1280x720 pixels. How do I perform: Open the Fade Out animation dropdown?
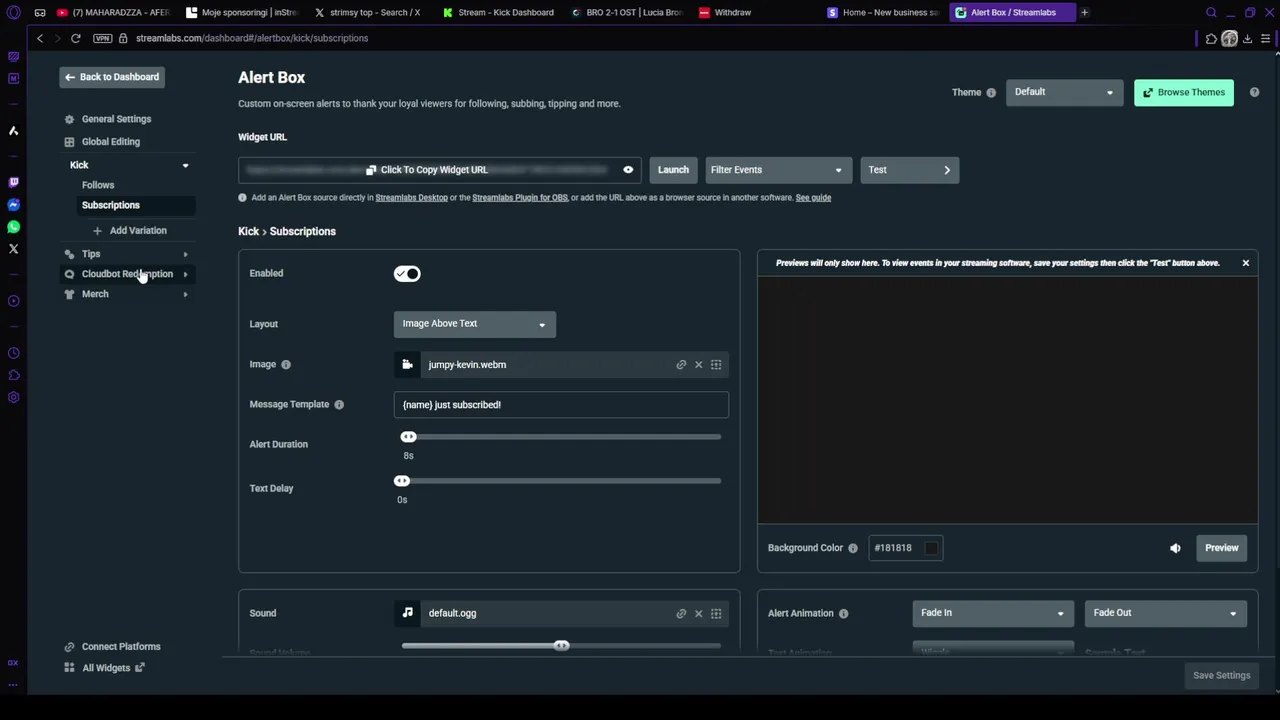coord(1166,613)
